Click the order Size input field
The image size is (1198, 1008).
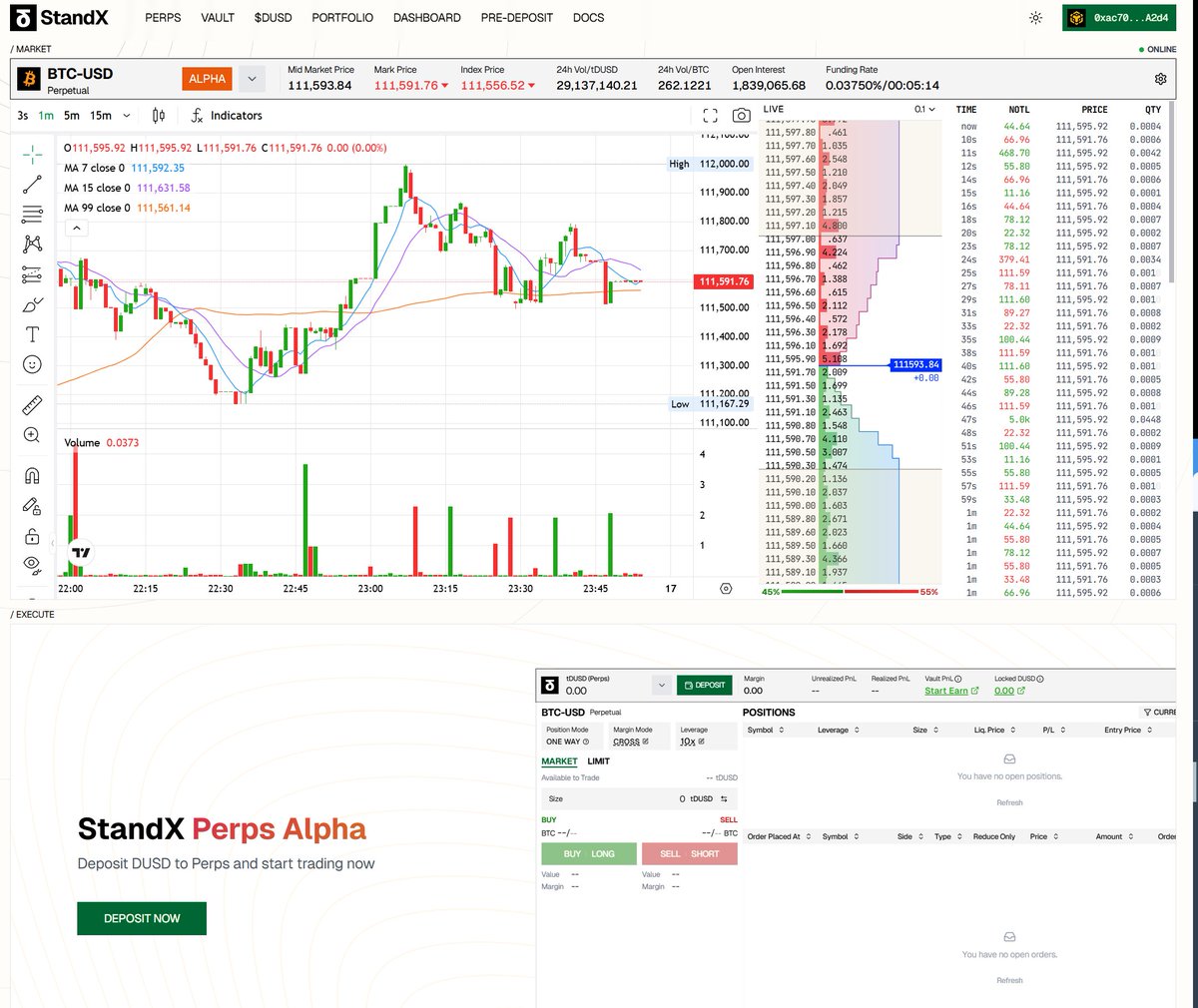pos(639,798)
